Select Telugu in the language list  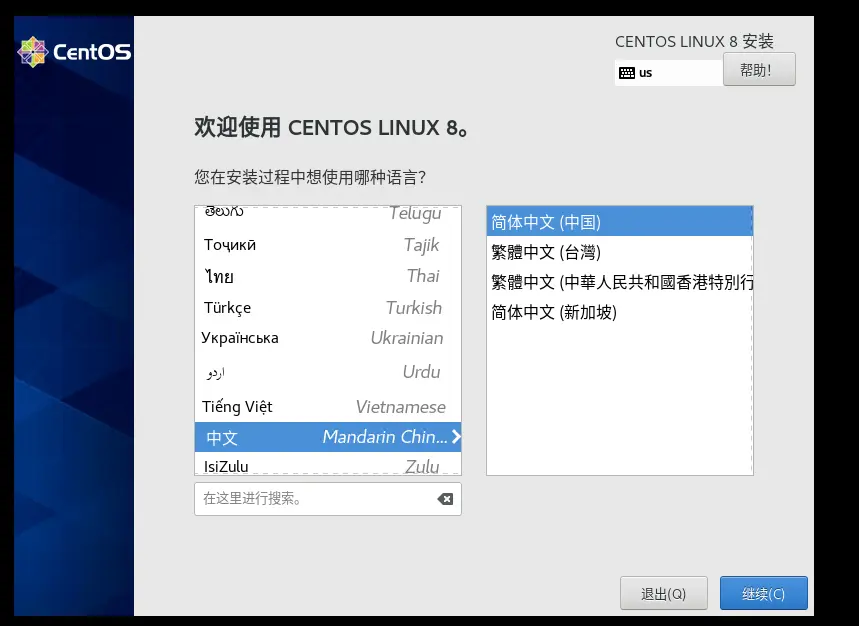pyautogui.click(x=328, y=214)
